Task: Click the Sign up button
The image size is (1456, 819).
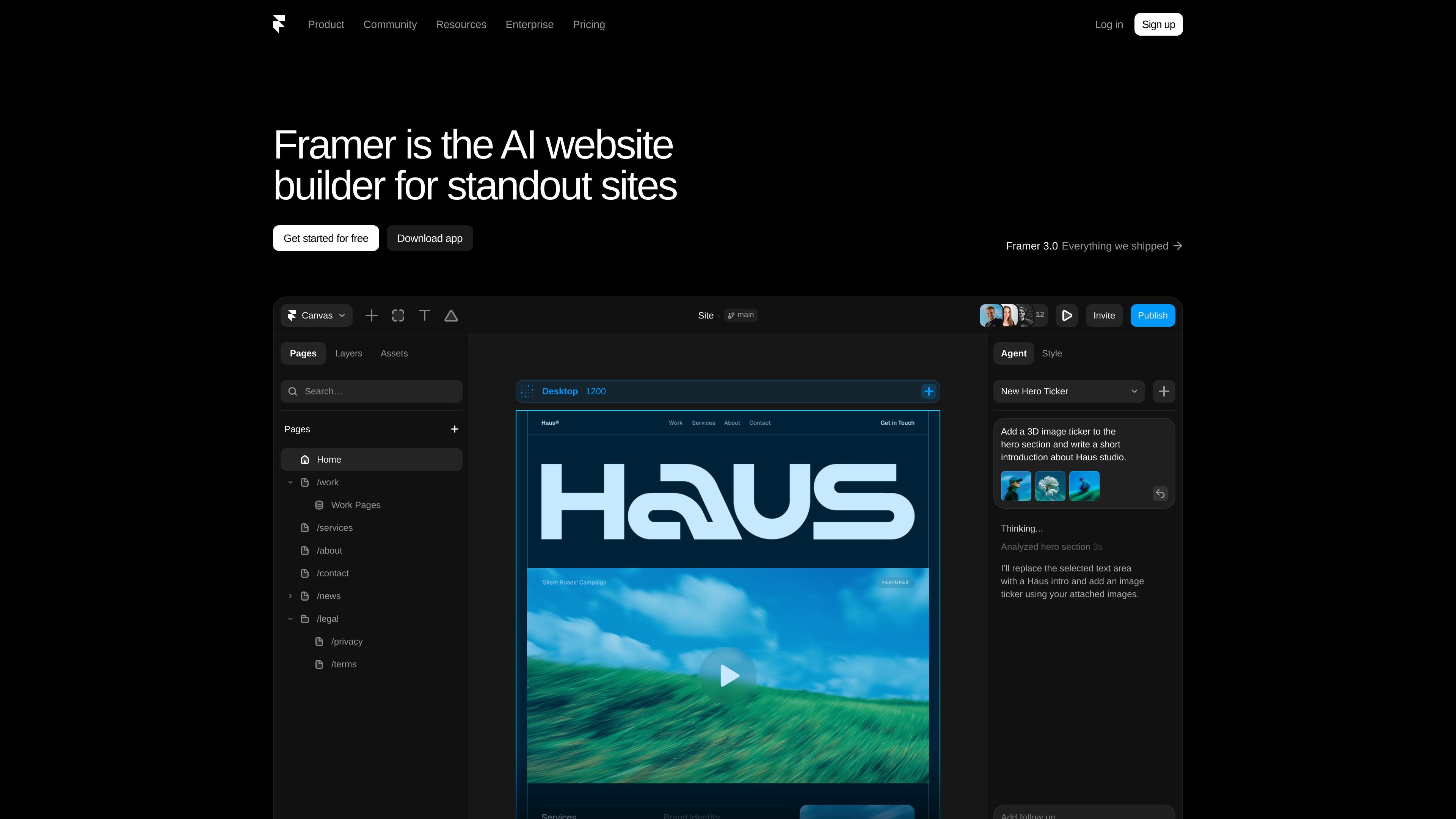Action: 1158,24
